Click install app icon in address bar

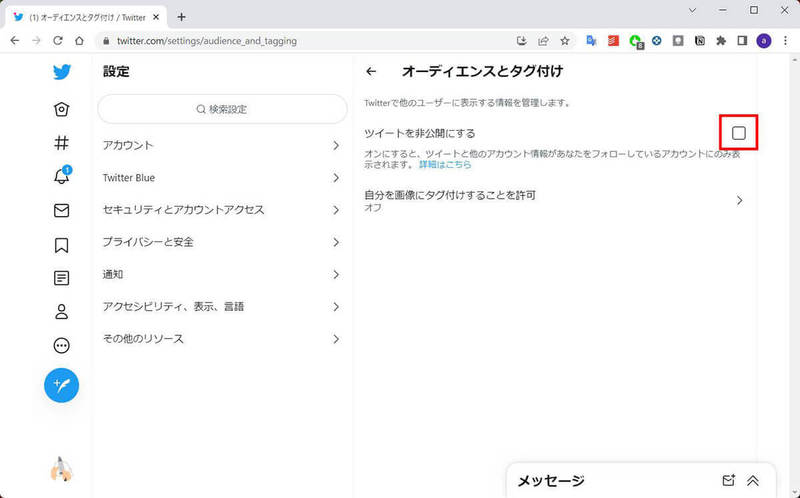[521, 41]
